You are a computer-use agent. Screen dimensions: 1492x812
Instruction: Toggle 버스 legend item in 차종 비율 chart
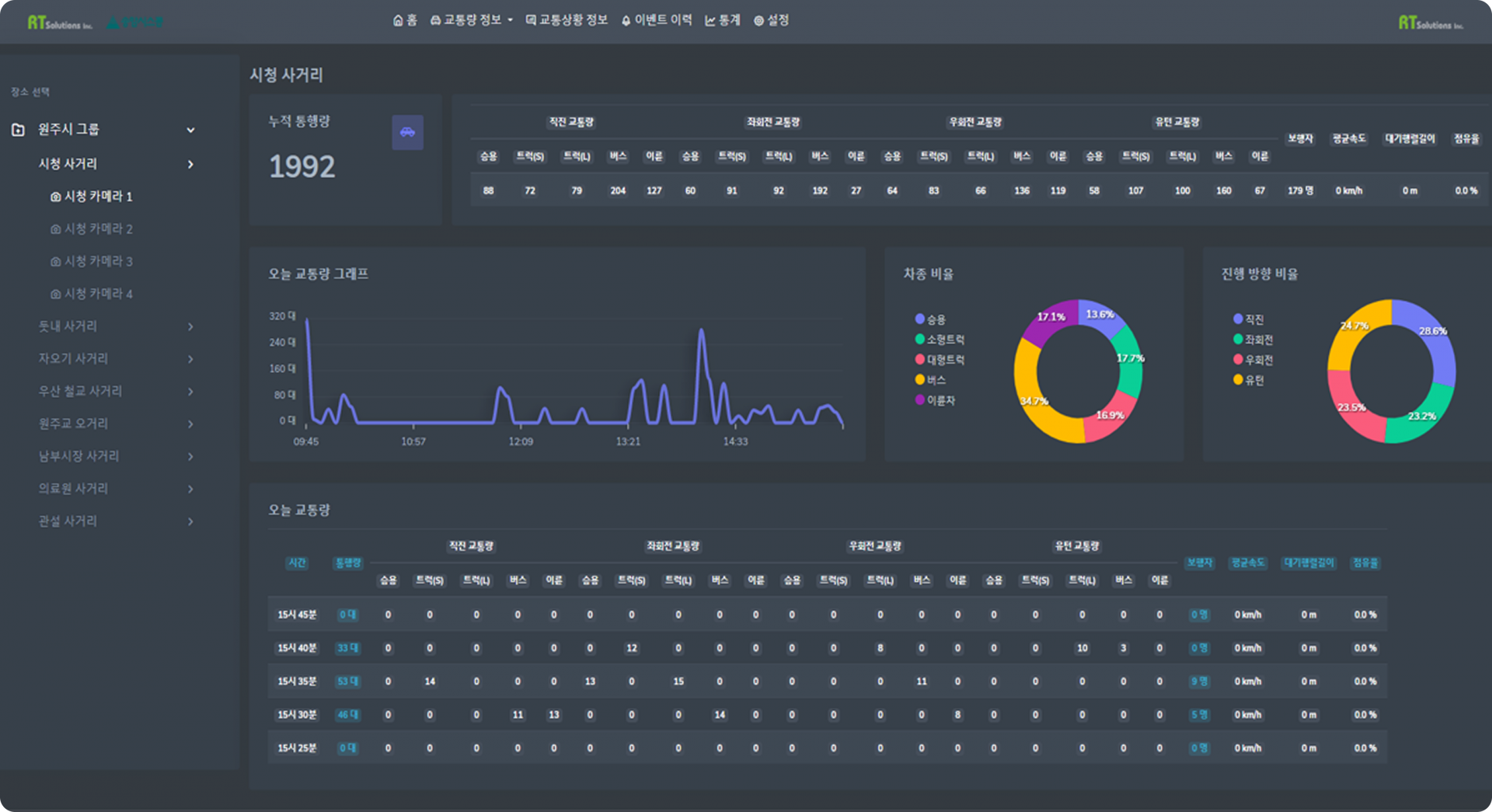click(x=935, y=380)
